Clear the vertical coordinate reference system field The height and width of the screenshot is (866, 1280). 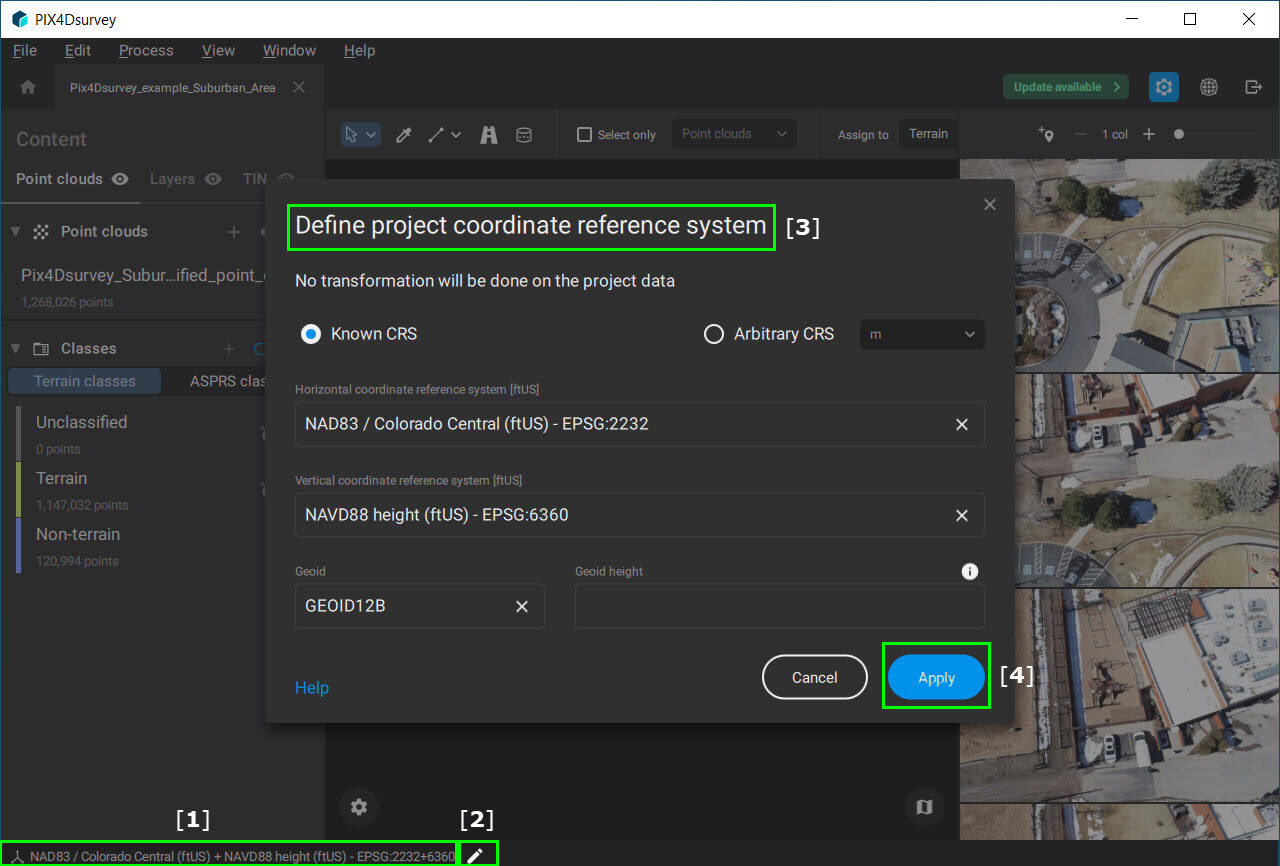962,515
